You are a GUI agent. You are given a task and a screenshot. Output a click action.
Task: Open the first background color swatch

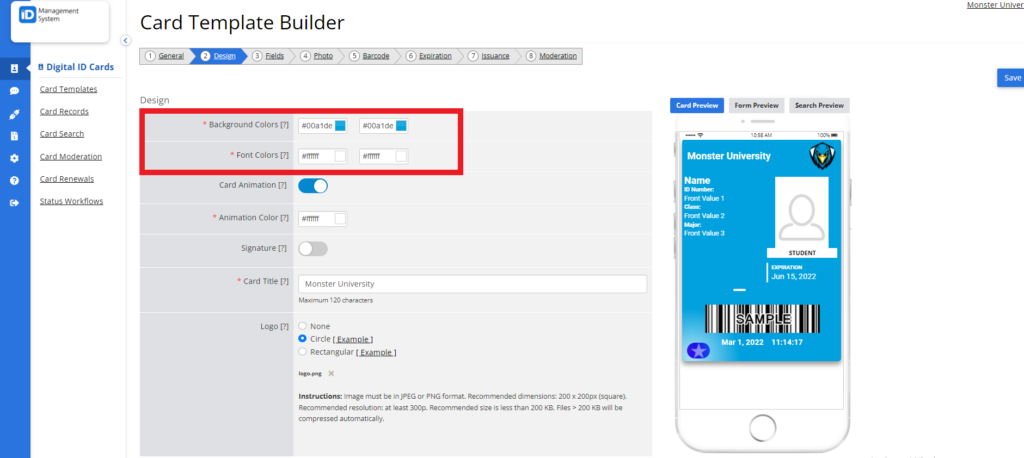click(x=340, y=126)
